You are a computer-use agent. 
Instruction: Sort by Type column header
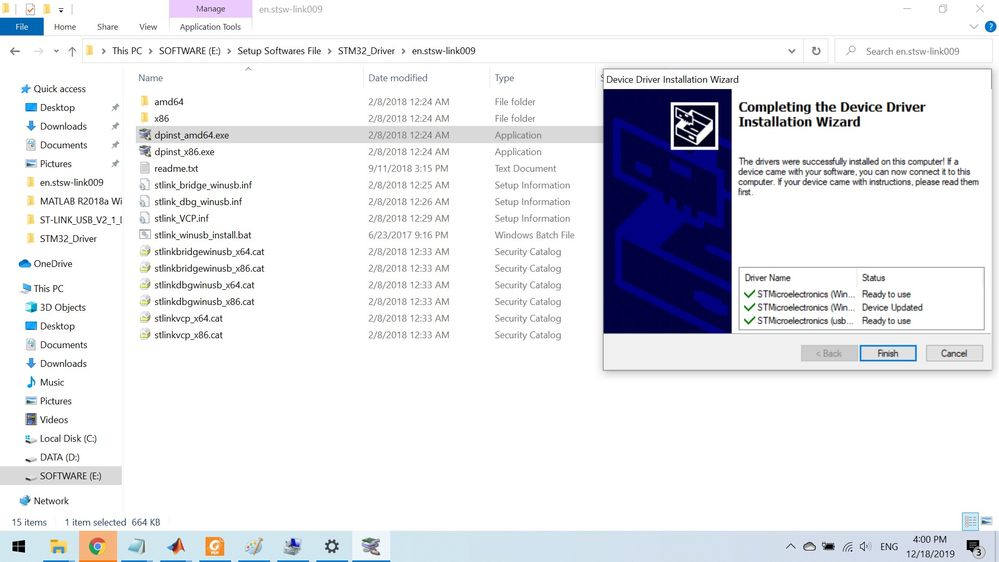504,78
